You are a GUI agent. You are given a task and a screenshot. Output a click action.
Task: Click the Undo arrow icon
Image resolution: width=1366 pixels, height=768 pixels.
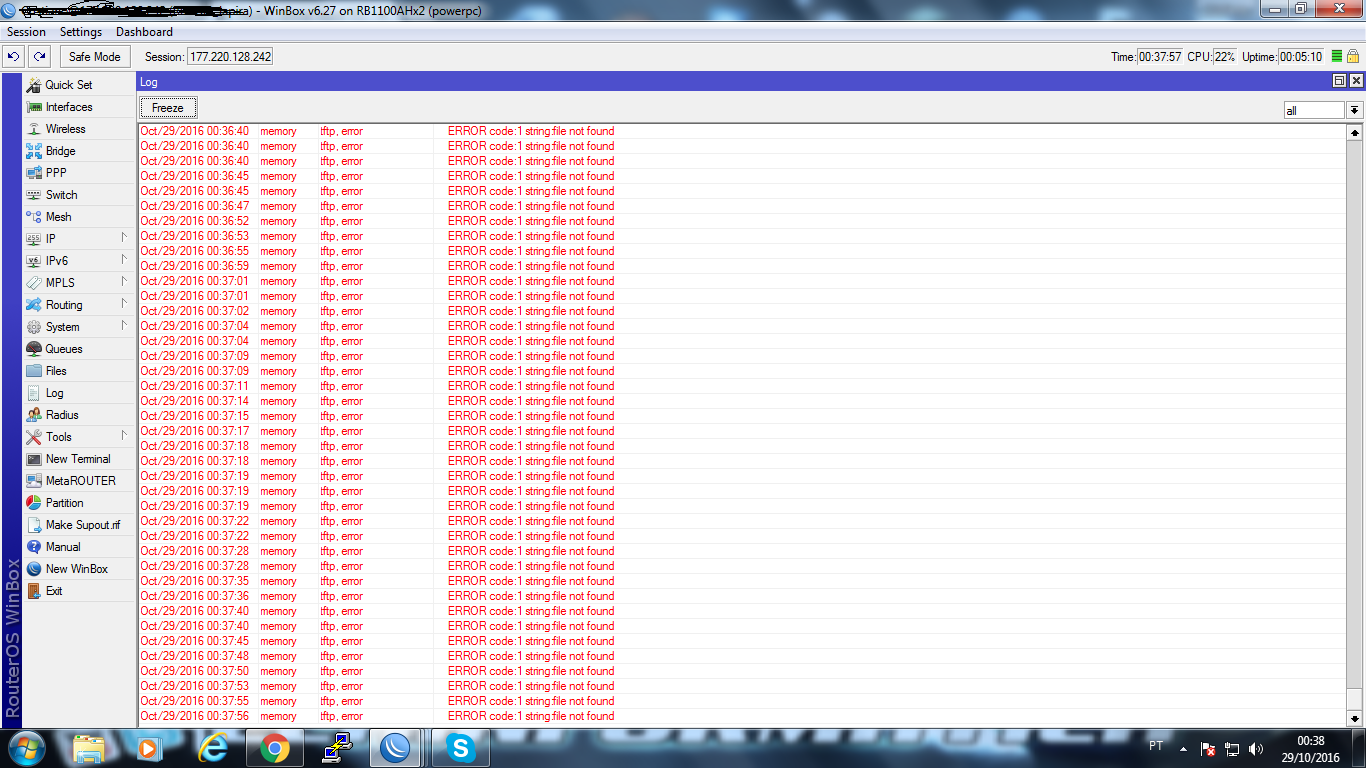(14, 57)
